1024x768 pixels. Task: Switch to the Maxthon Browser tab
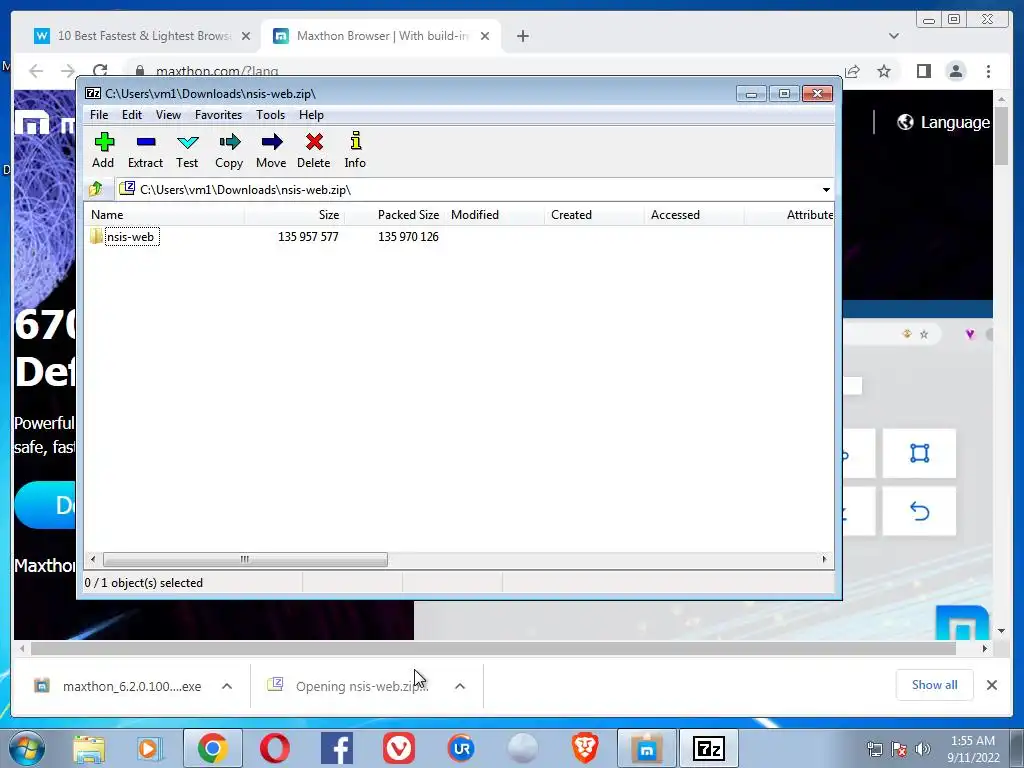point(382,36)
